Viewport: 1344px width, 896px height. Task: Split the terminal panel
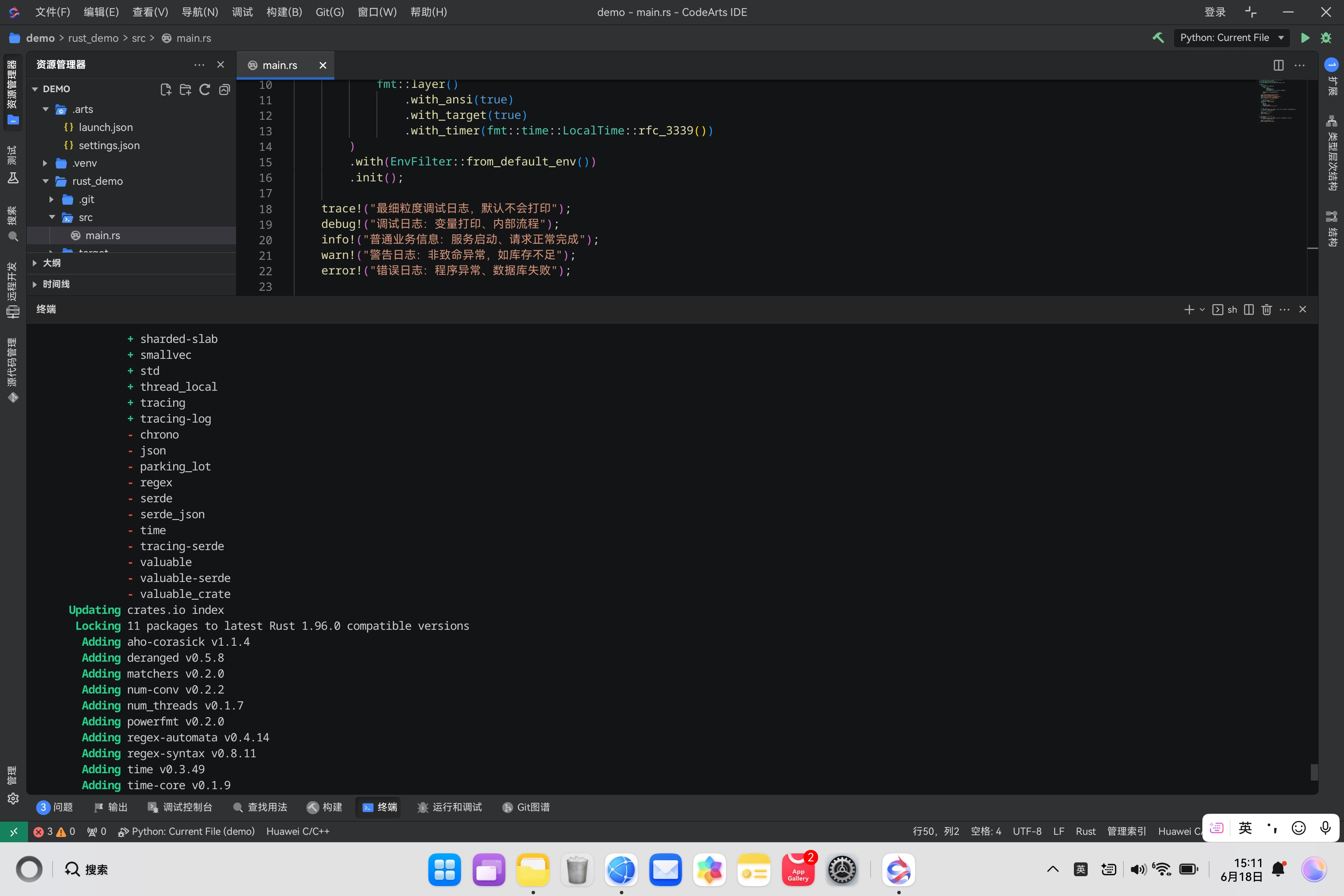click(x=1248, y=309)
